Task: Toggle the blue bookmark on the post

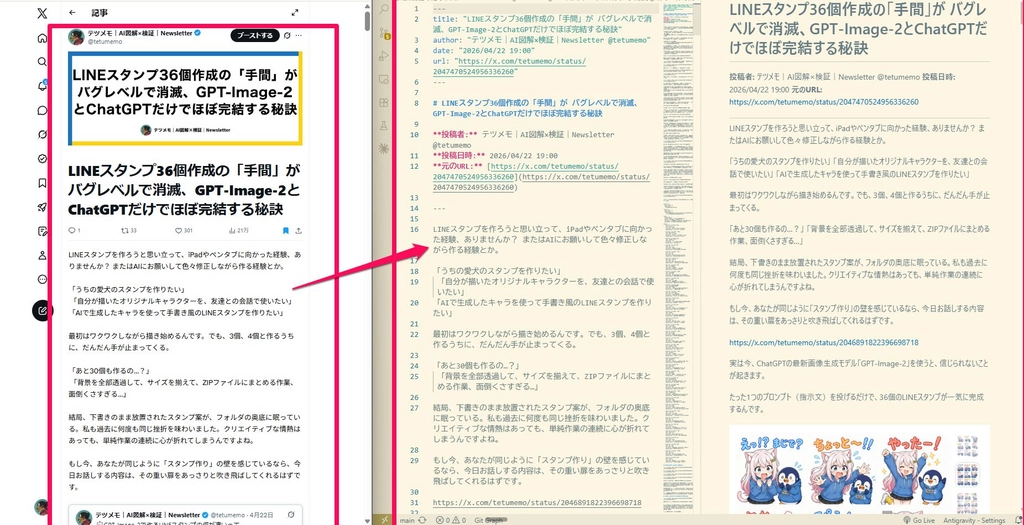Action: click(x=285, y=231)
